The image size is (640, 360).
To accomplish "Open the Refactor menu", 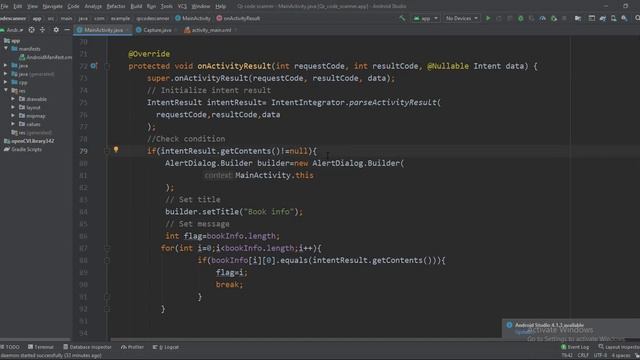I will point(116,6).
